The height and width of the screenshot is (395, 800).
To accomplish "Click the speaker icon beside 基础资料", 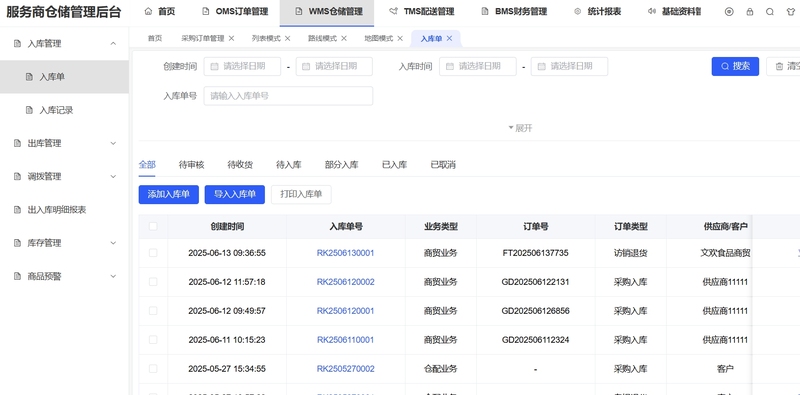I will pos(651,11).
